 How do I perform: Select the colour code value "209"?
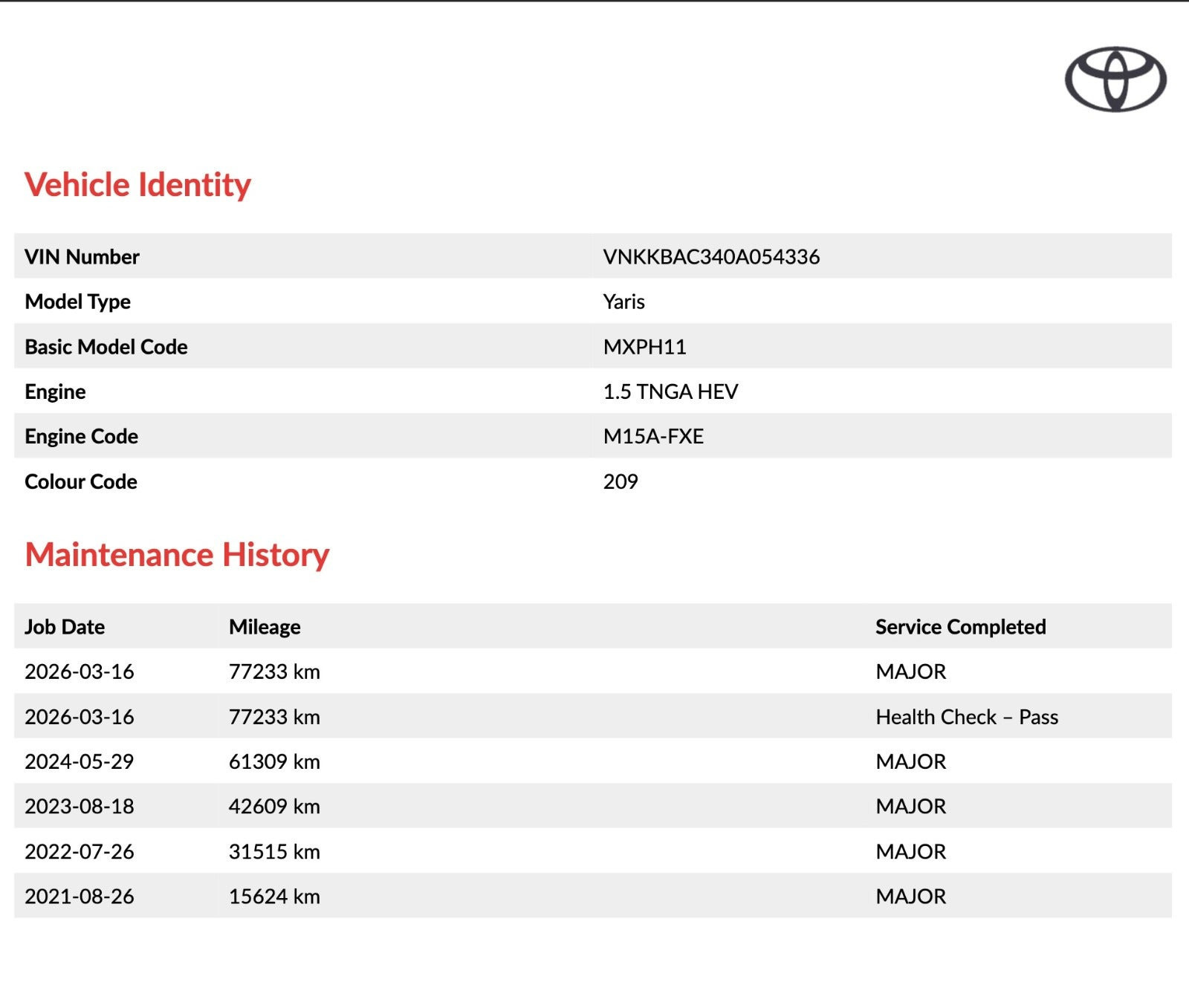coord(621,481)
